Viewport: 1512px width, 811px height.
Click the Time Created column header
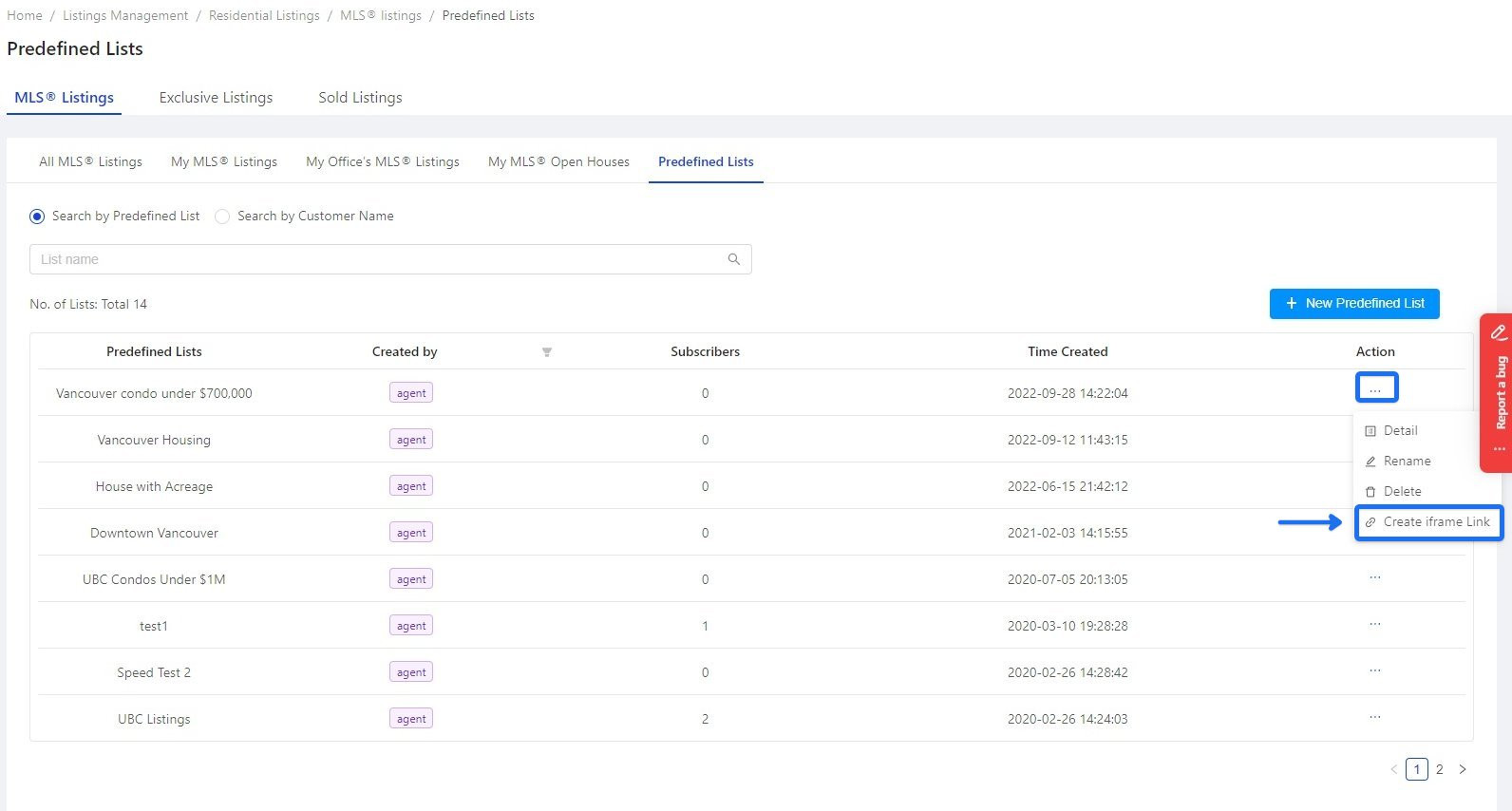click(x=1068, y=351)
